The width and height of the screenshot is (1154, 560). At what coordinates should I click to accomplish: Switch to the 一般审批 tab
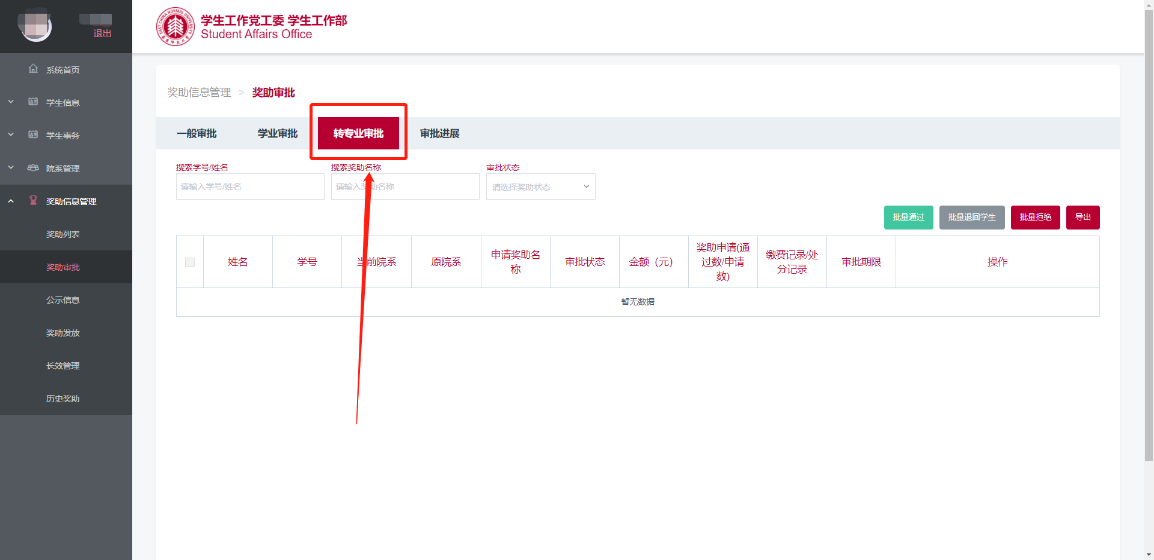point(196,133)
